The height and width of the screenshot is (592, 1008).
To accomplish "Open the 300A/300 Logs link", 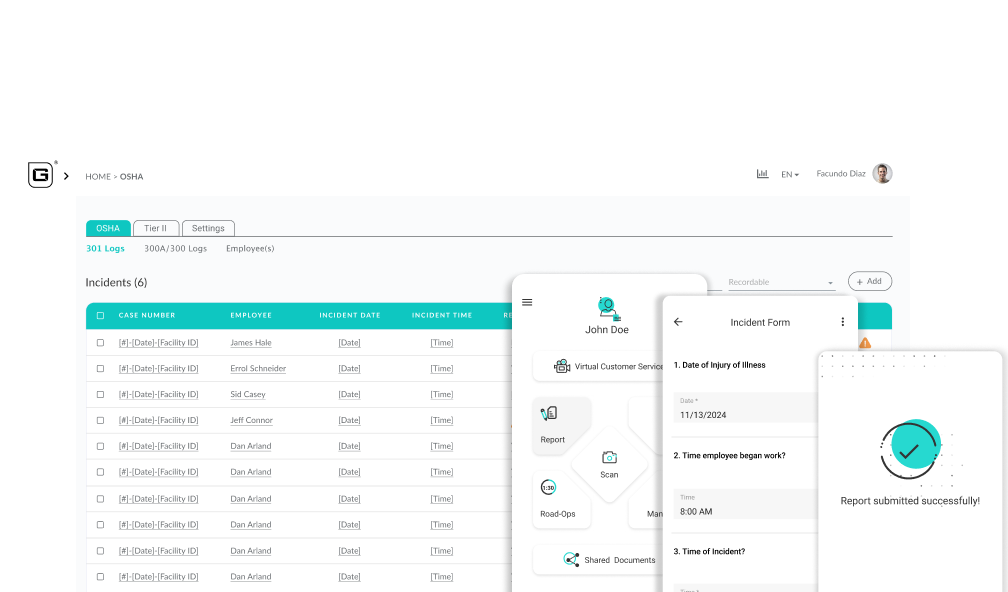I will pyautogui.click(x=175, y=248).
